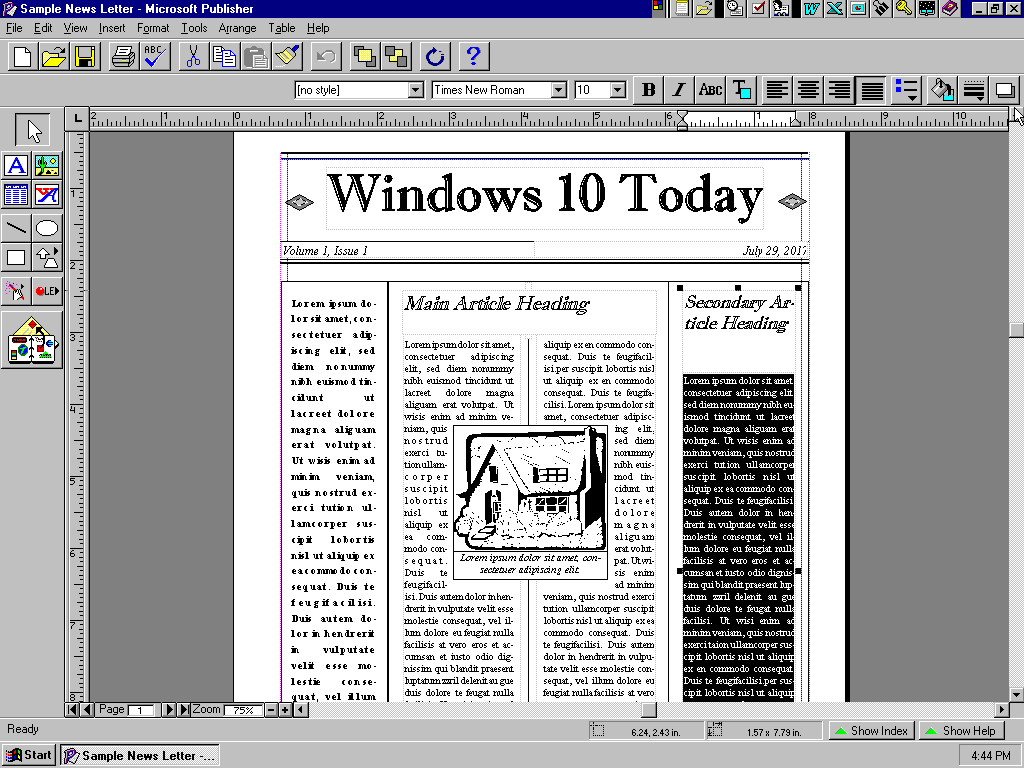Run the spelling checker
Screen dimensions: 1024x768
pos(155,56)
